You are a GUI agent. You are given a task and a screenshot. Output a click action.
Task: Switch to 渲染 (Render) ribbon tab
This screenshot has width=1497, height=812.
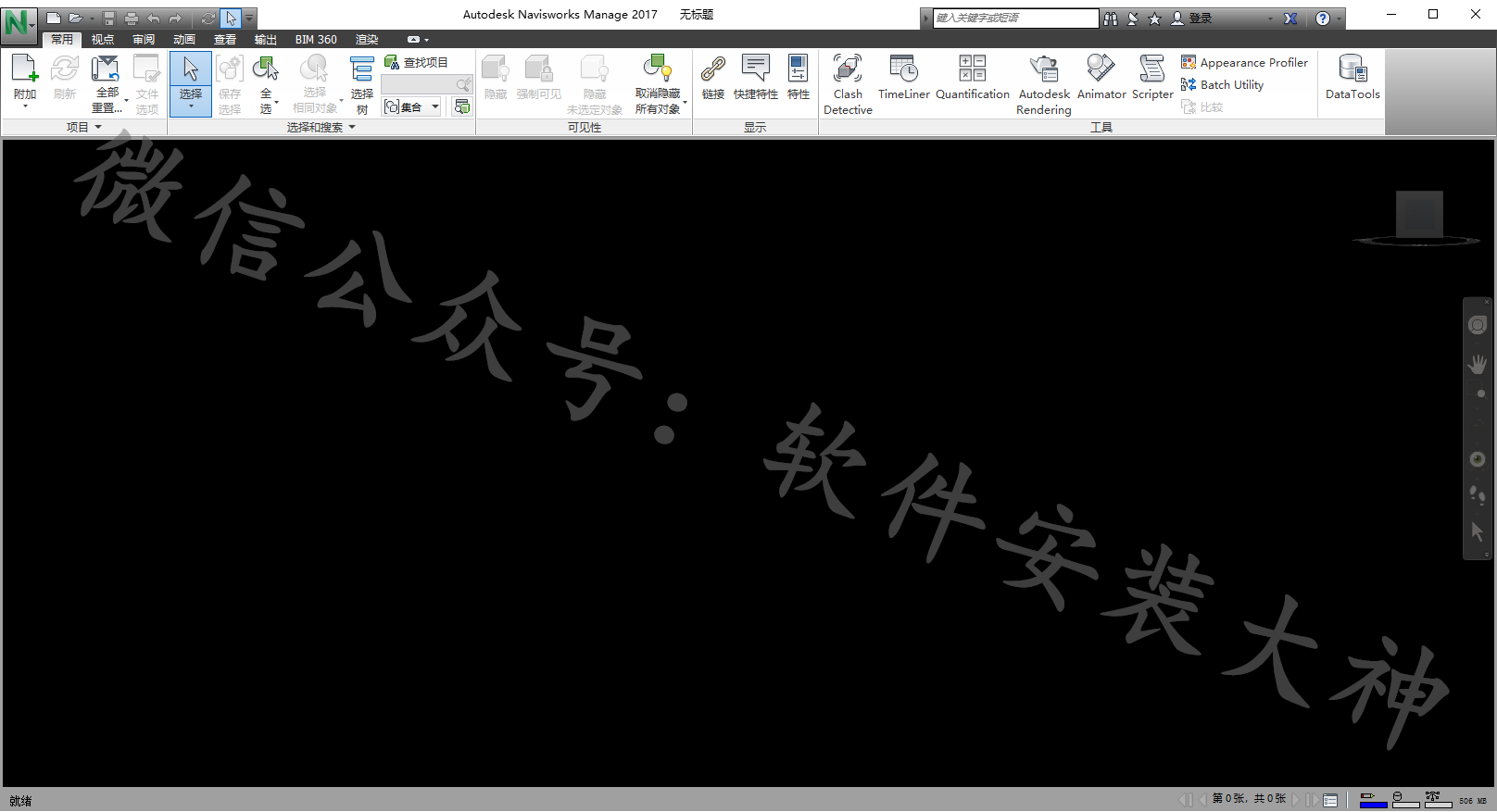pyautogui.click(x=367, y=39)
